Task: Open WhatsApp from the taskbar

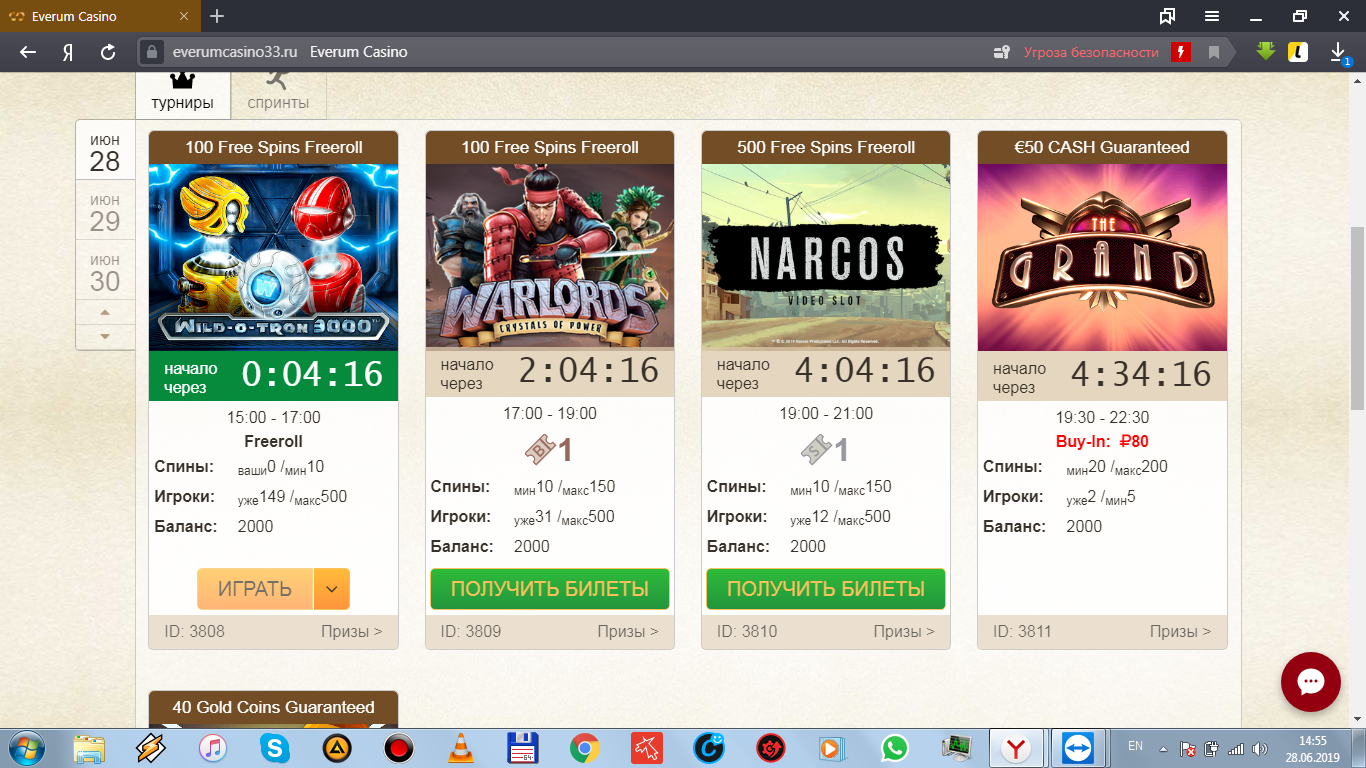Action: 895,748
